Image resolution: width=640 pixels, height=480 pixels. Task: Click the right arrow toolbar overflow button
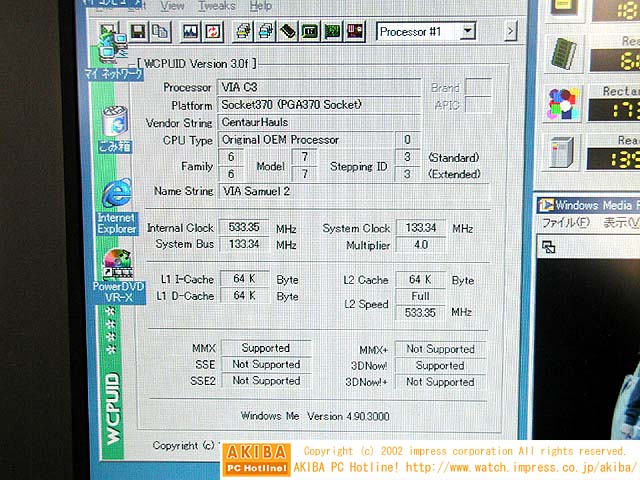[x=510, y=31]
